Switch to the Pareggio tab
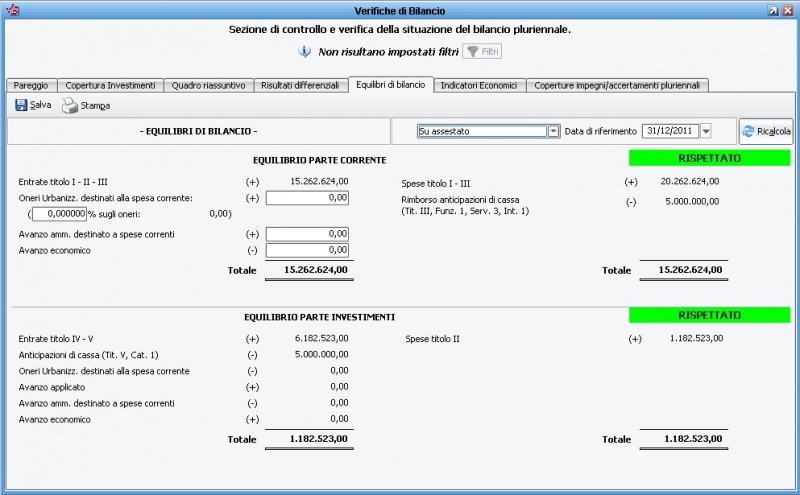 pyautogui.click(x=30, y=86)
